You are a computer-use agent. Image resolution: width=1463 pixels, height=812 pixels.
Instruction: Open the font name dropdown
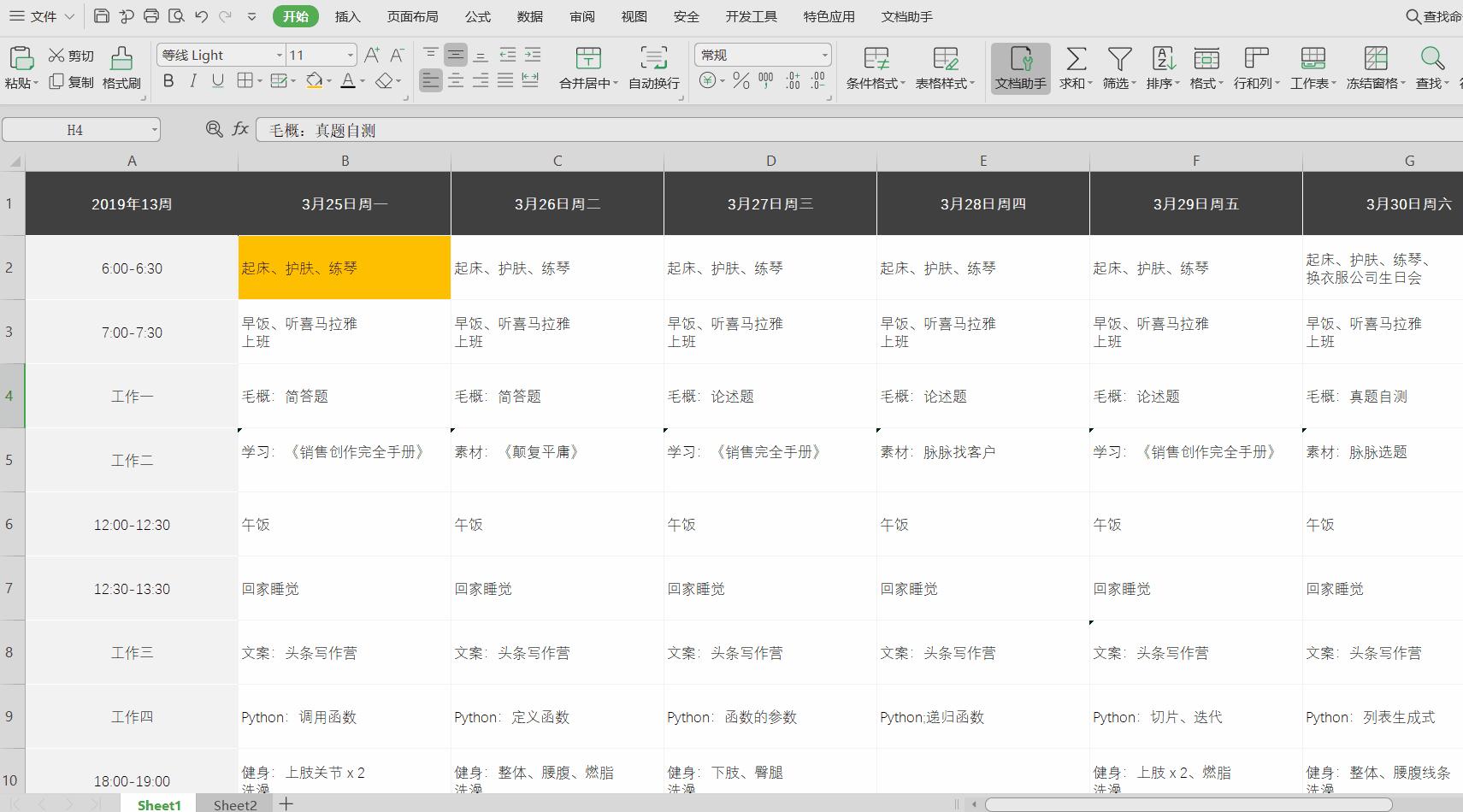point(280,55)
